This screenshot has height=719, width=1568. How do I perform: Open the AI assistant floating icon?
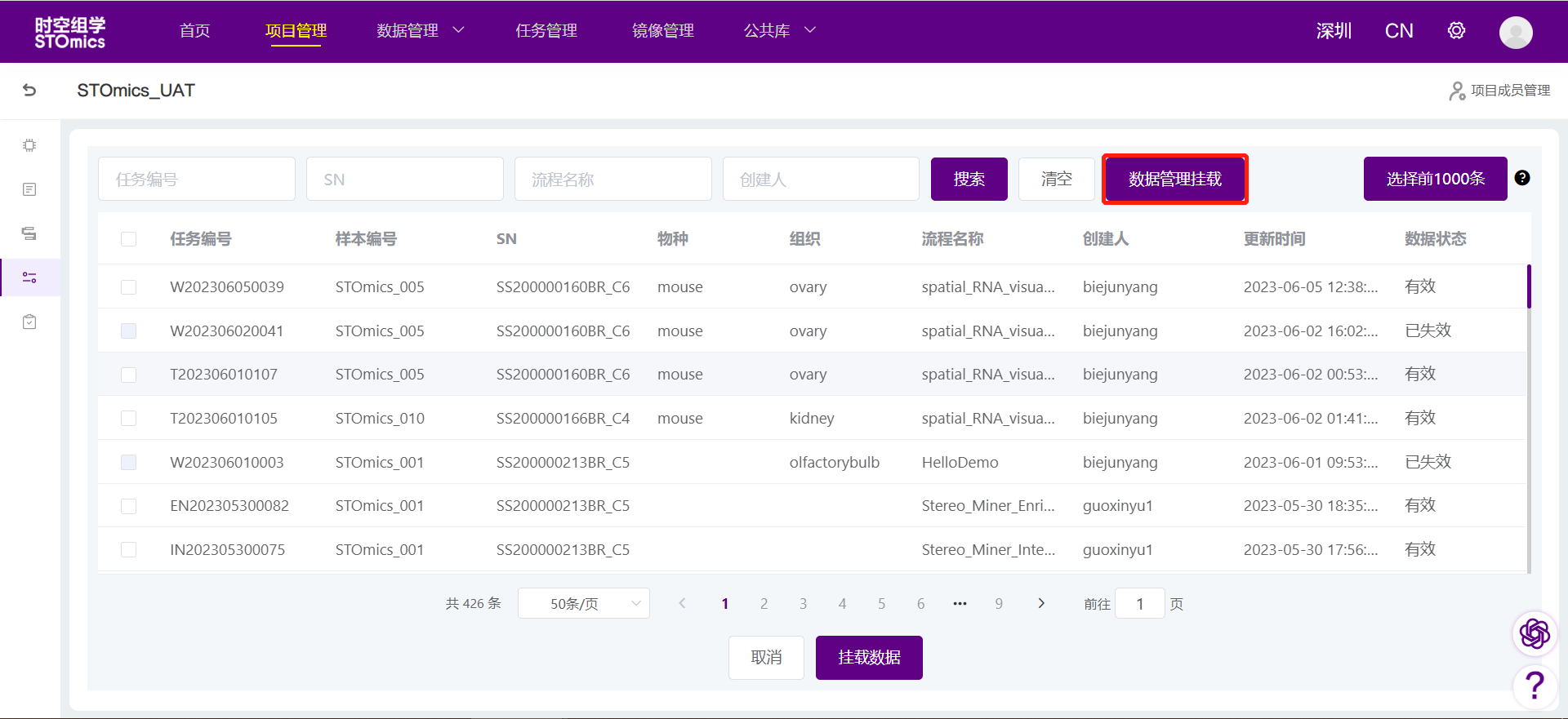1534,633
